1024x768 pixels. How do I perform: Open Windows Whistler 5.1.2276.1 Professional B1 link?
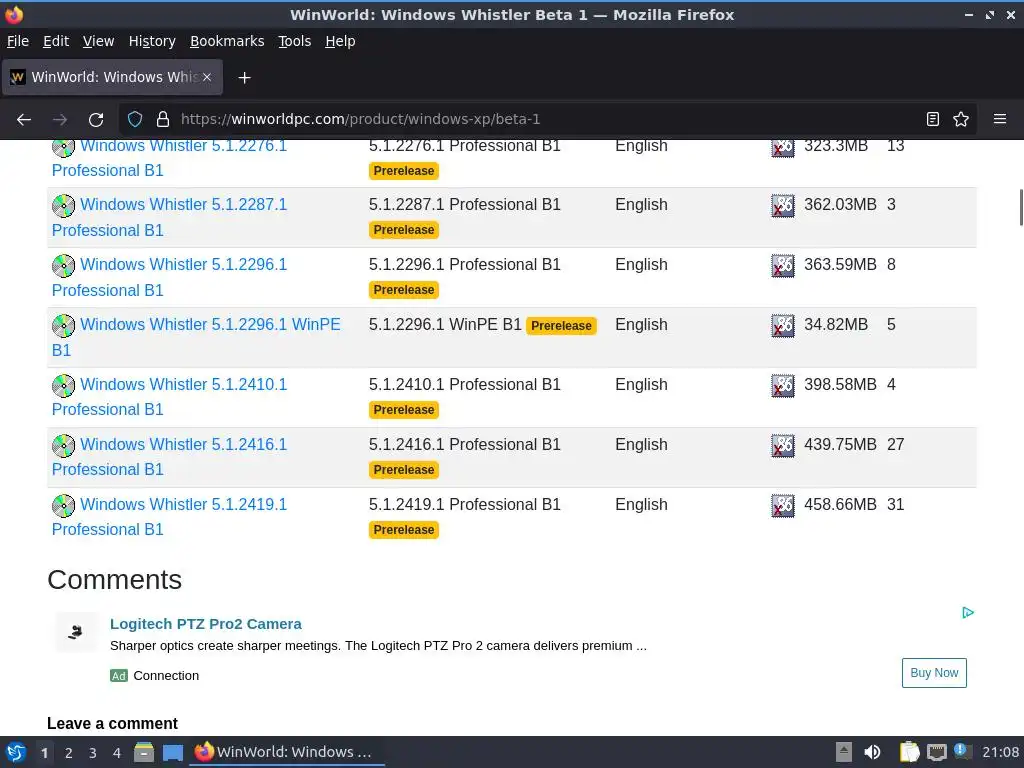pyautogui.click(x=169, y=157)
